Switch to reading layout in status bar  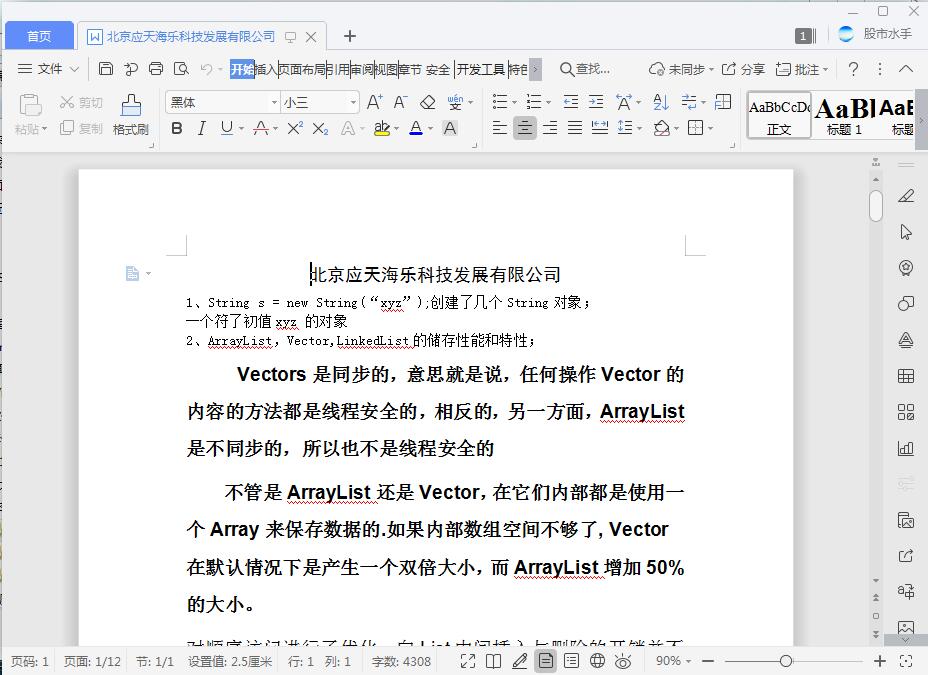[x=494, y=661]
